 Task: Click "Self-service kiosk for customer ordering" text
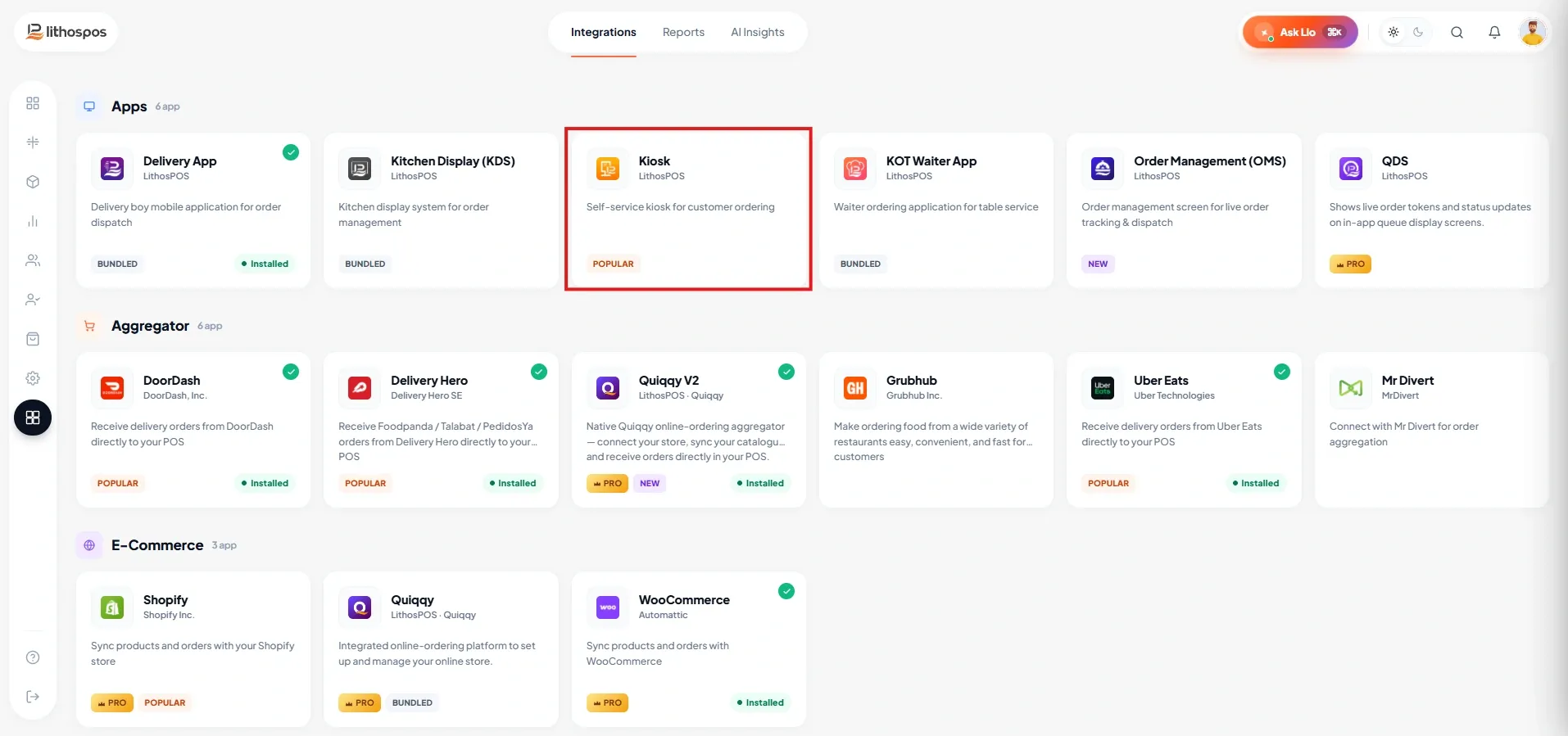[680, 207]
